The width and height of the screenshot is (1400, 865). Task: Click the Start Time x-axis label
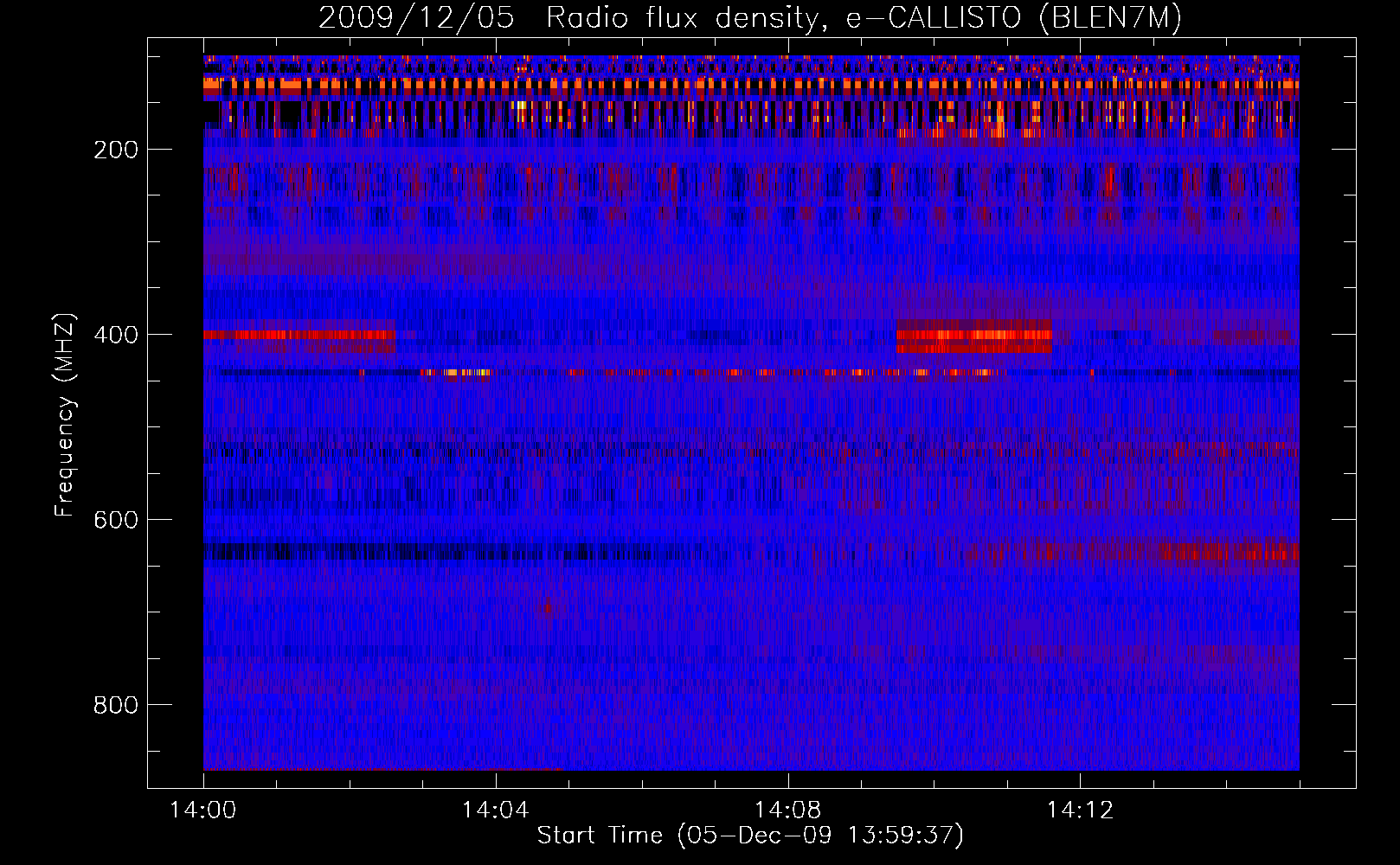point(750,836)
